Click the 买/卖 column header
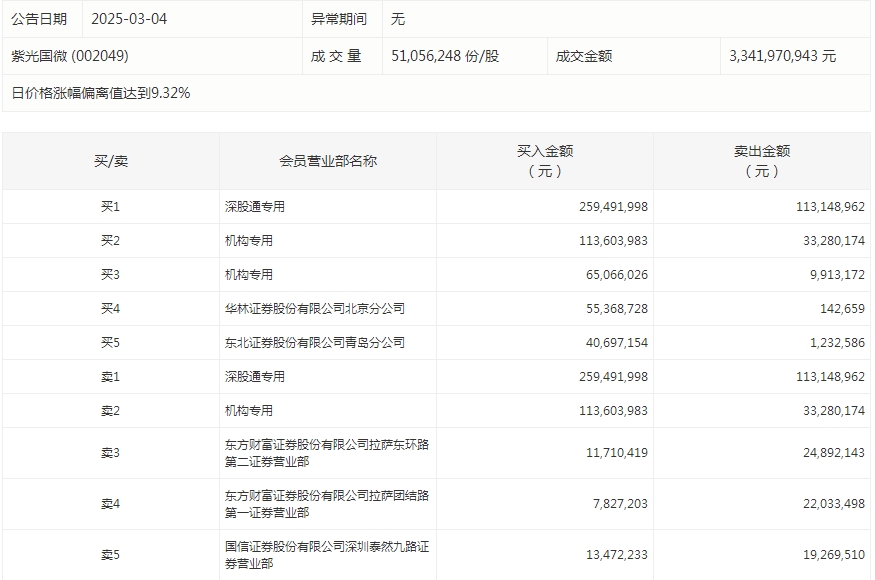 [110, 161]
